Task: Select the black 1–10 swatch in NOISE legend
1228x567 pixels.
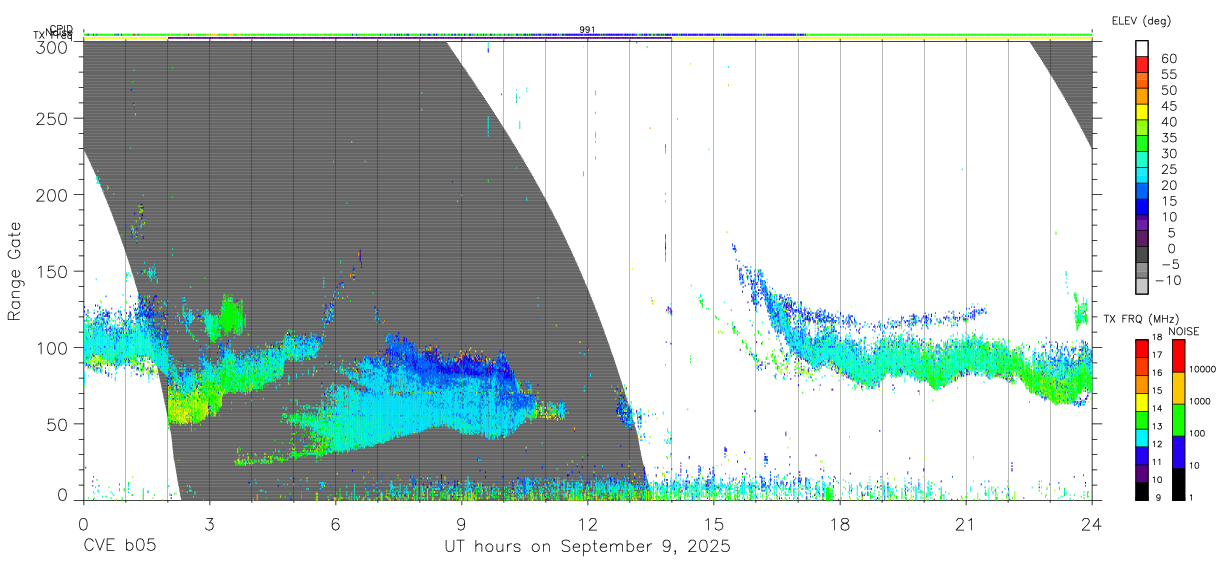Action: point(1179,482)
